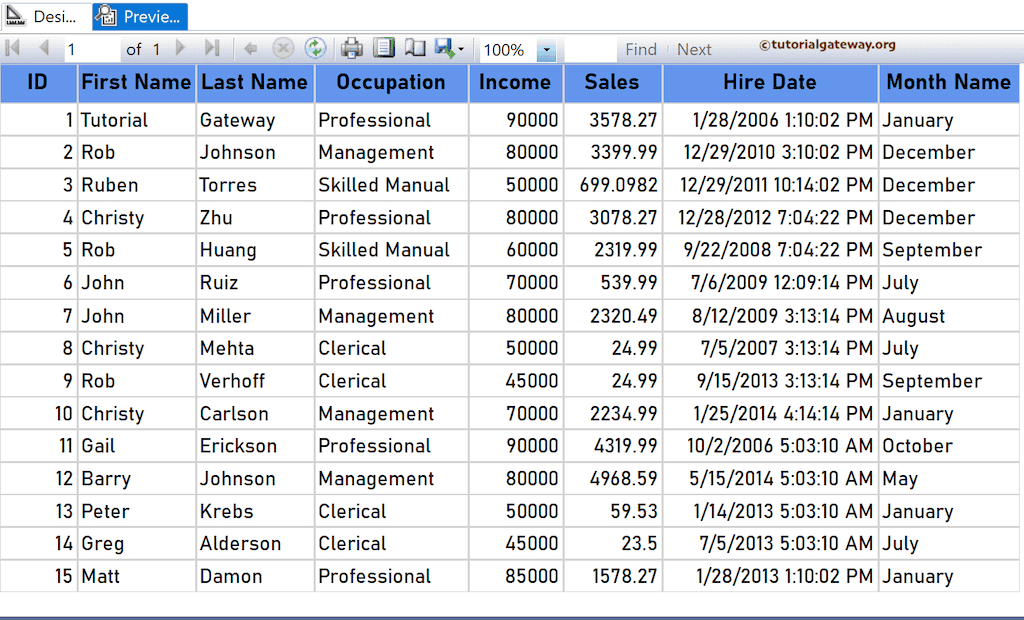
Task: Select the sales value 4319.99
Action: pos(613,446)
